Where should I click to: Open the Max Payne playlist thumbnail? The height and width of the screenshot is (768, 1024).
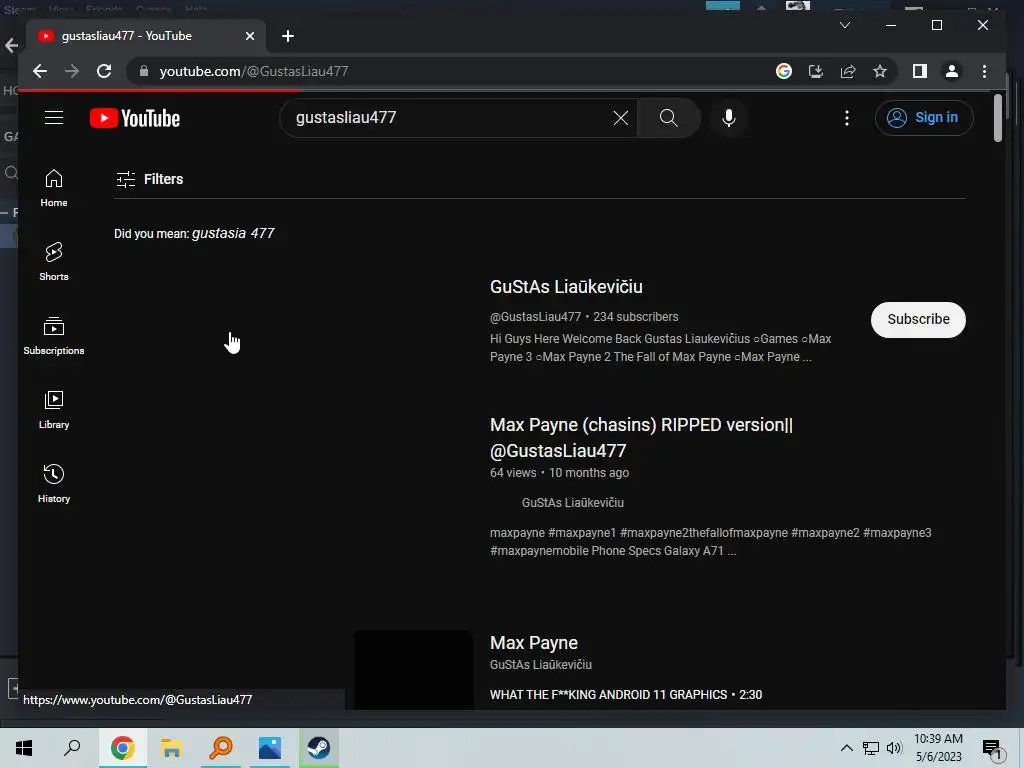pos(413,669)
